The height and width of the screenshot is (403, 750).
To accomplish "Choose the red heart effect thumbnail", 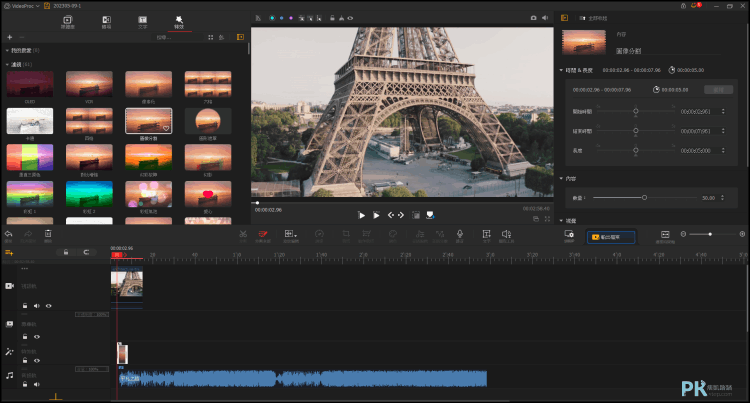I will (x=208, y=194).
